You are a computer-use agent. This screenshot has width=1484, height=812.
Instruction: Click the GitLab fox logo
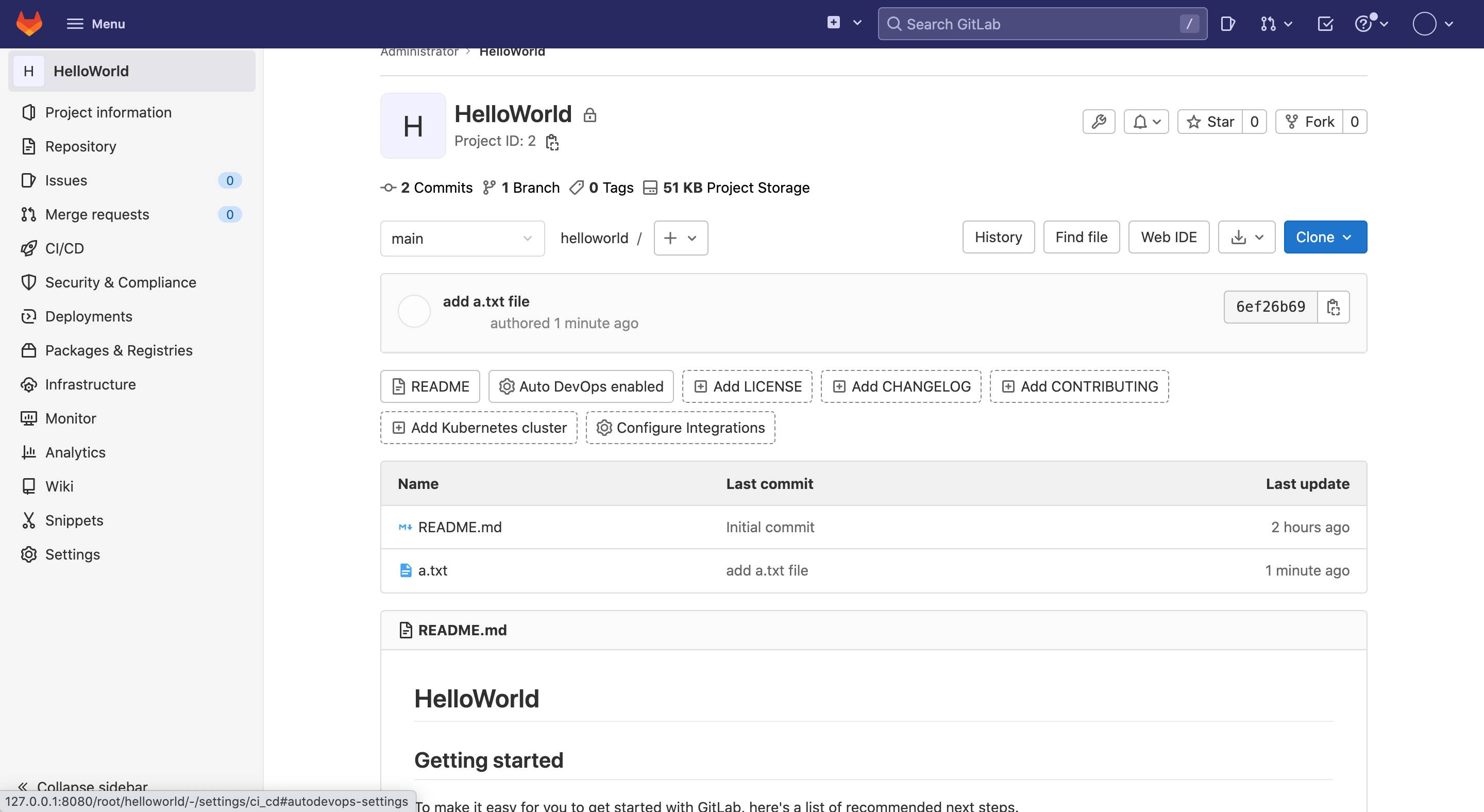[29, 24]
